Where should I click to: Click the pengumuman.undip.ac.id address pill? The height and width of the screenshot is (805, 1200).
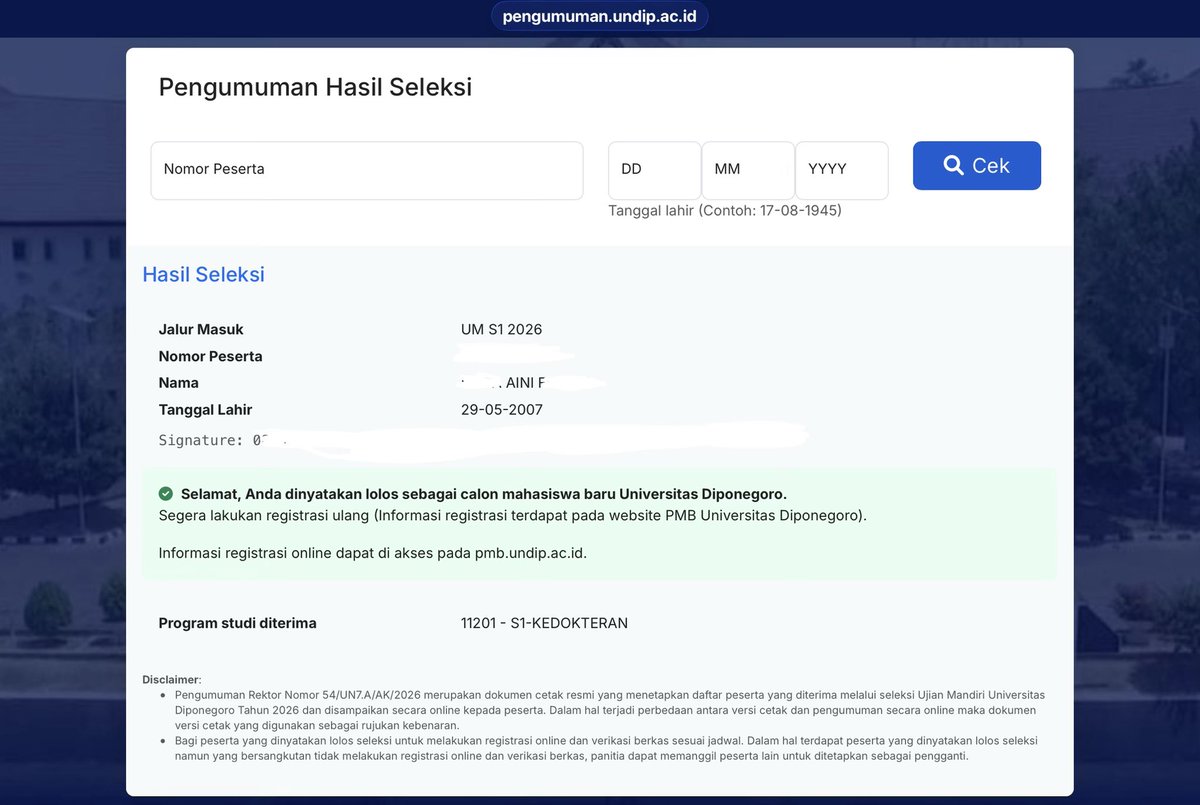pos(599,16)
